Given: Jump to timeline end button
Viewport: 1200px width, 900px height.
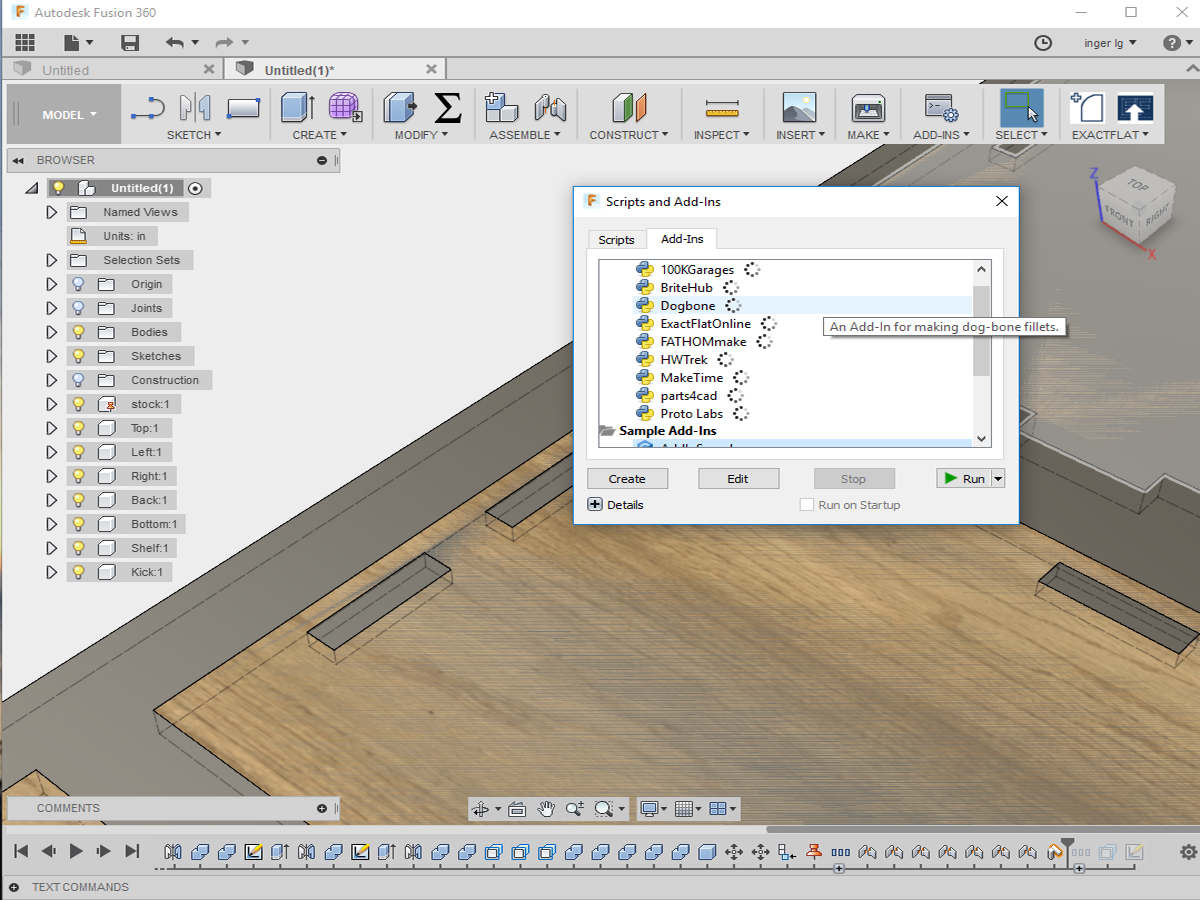Looking at the screenshot, I should click(x=132, y=851).
